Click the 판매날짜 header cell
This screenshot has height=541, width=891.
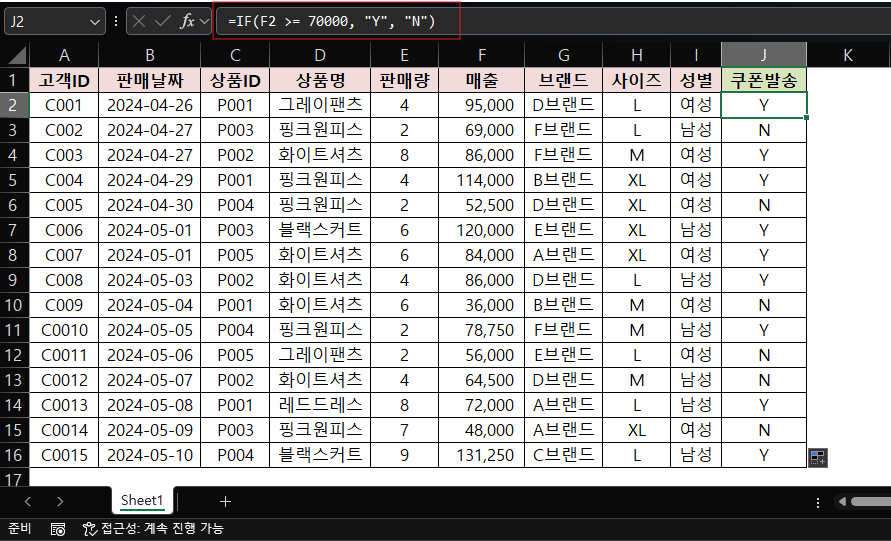point(149,80)
